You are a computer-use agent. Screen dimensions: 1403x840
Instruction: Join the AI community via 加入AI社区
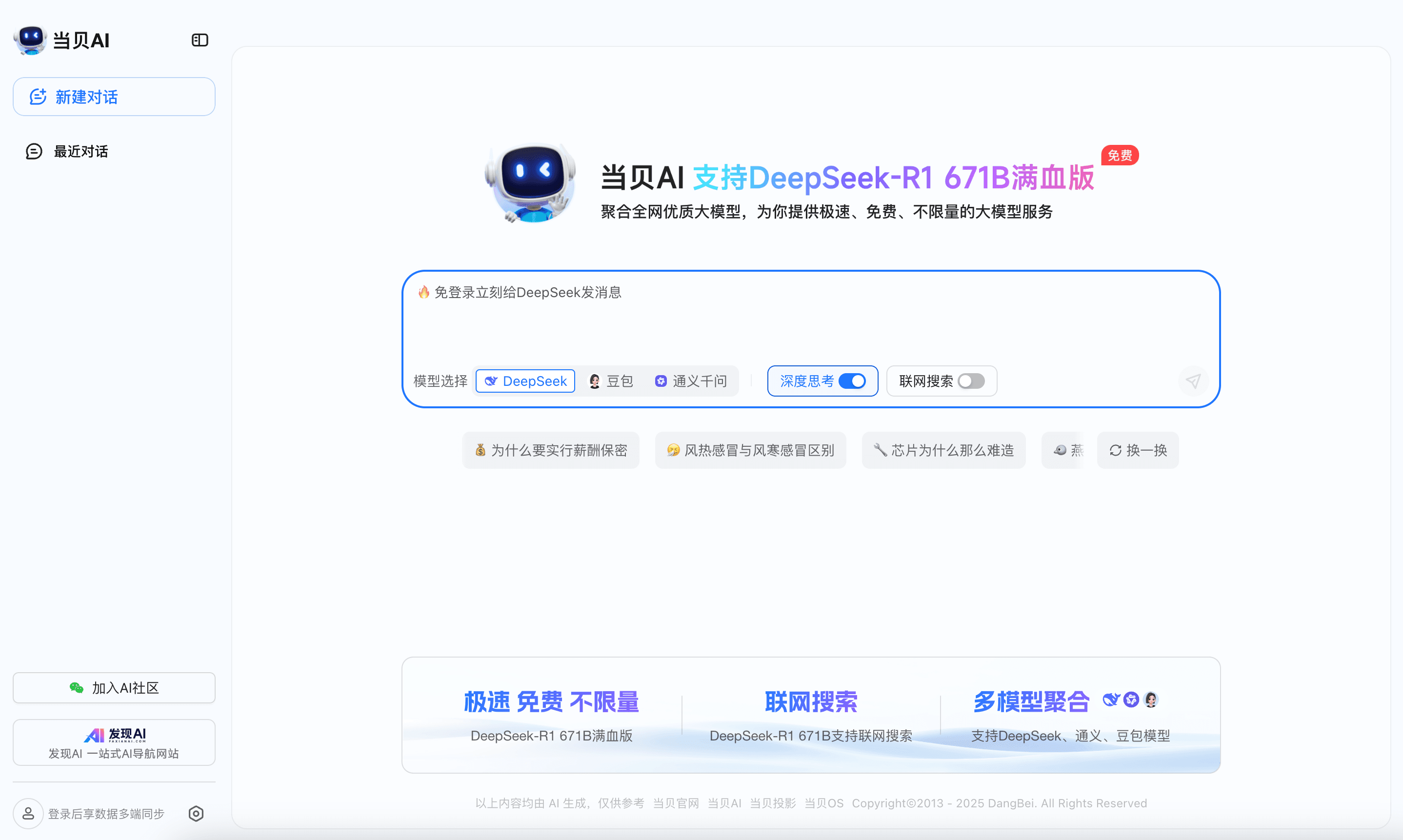click(114, 688)
